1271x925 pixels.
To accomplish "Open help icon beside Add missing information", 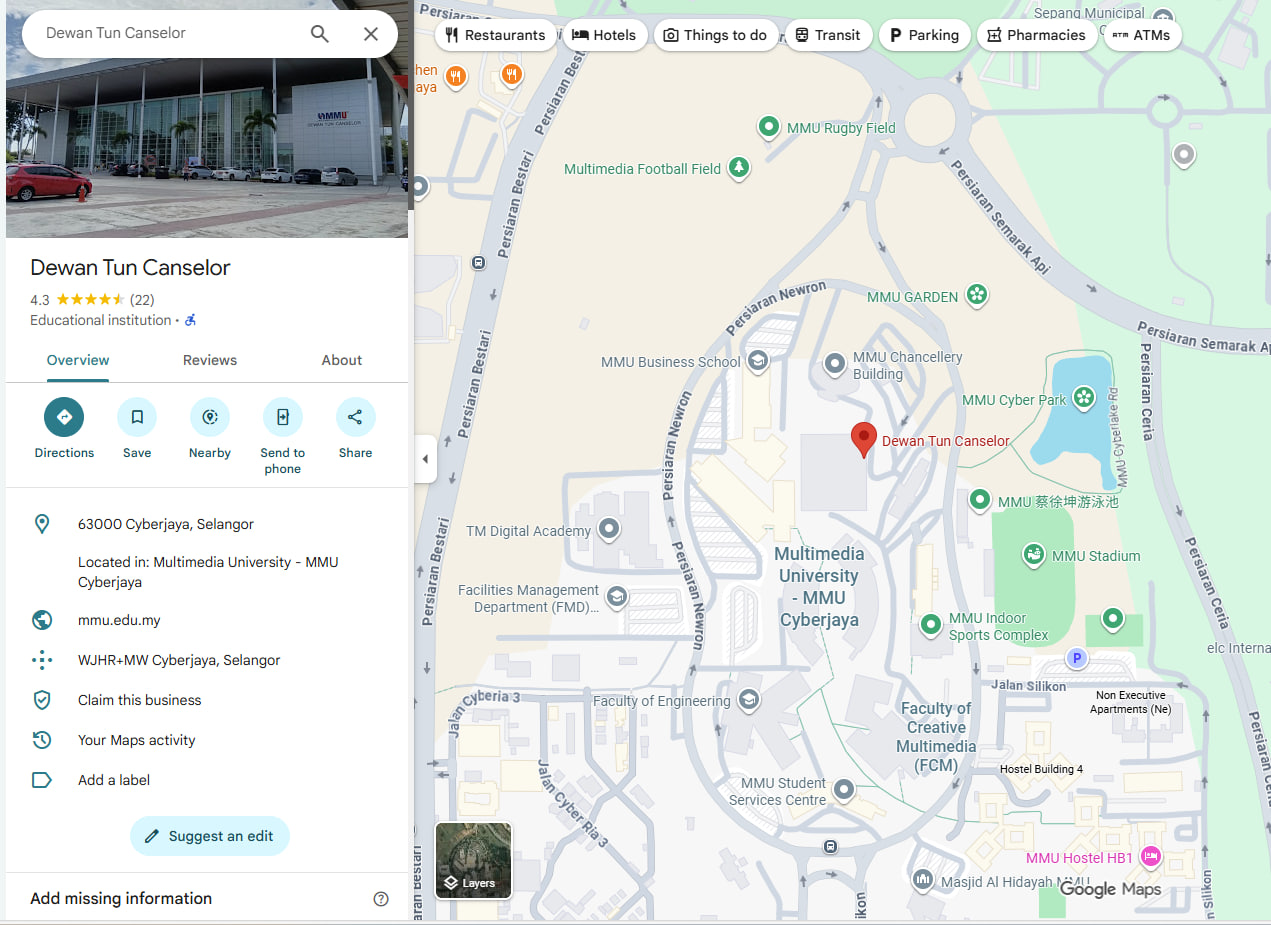I will [381, 898].
